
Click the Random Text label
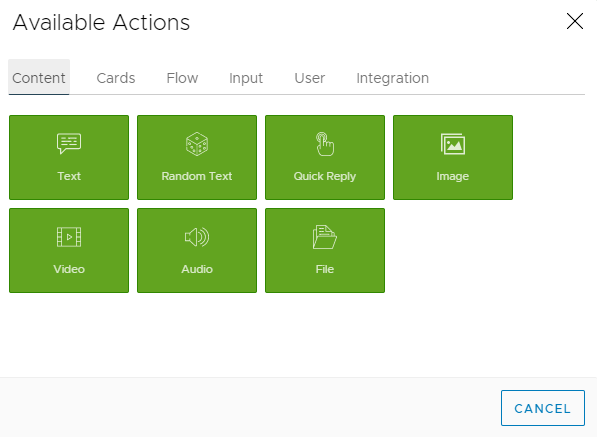click(x=197, y=176)
